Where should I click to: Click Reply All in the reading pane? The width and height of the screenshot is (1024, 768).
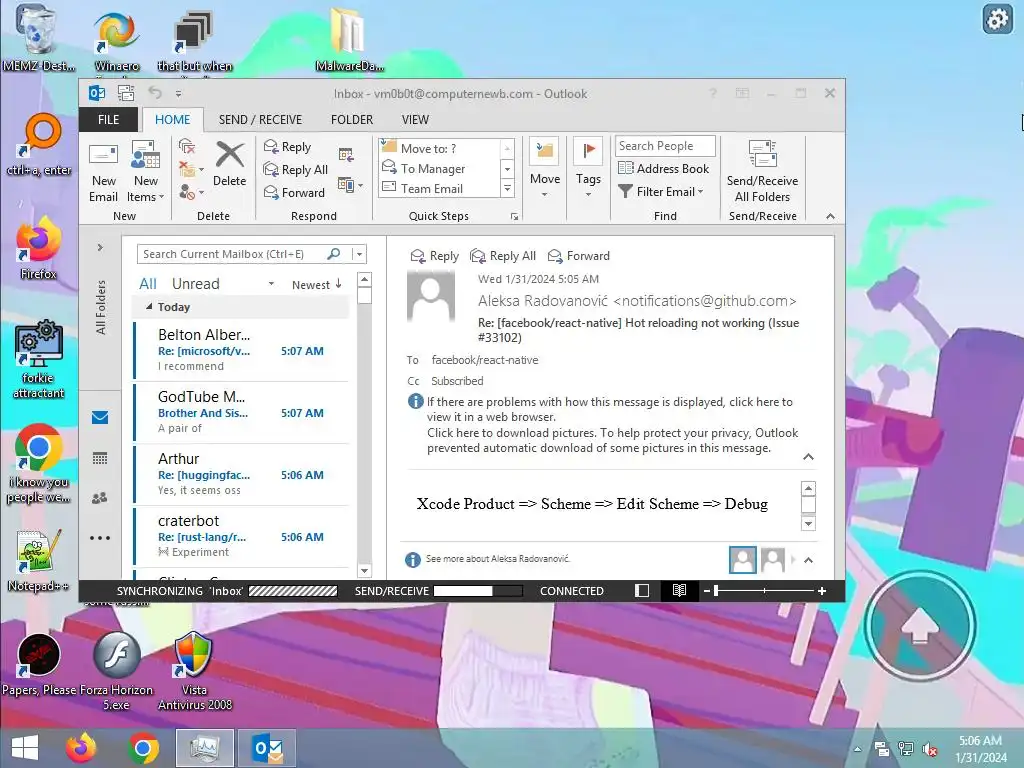(x=503, y=256)
